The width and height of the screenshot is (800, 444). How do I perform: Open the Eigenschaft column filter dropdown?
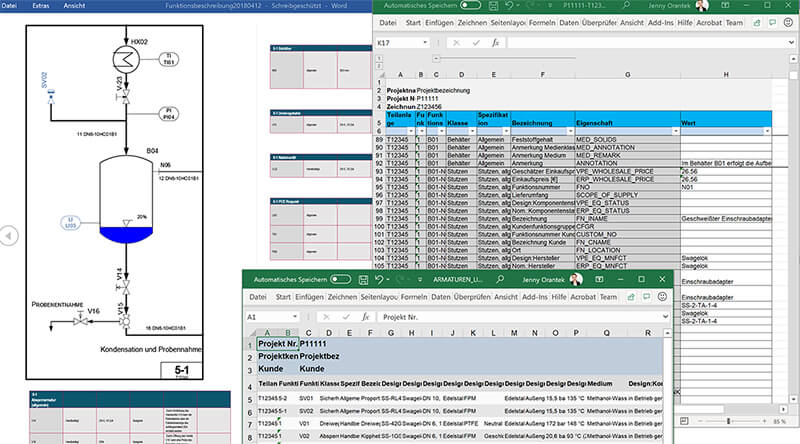point(676,131)
